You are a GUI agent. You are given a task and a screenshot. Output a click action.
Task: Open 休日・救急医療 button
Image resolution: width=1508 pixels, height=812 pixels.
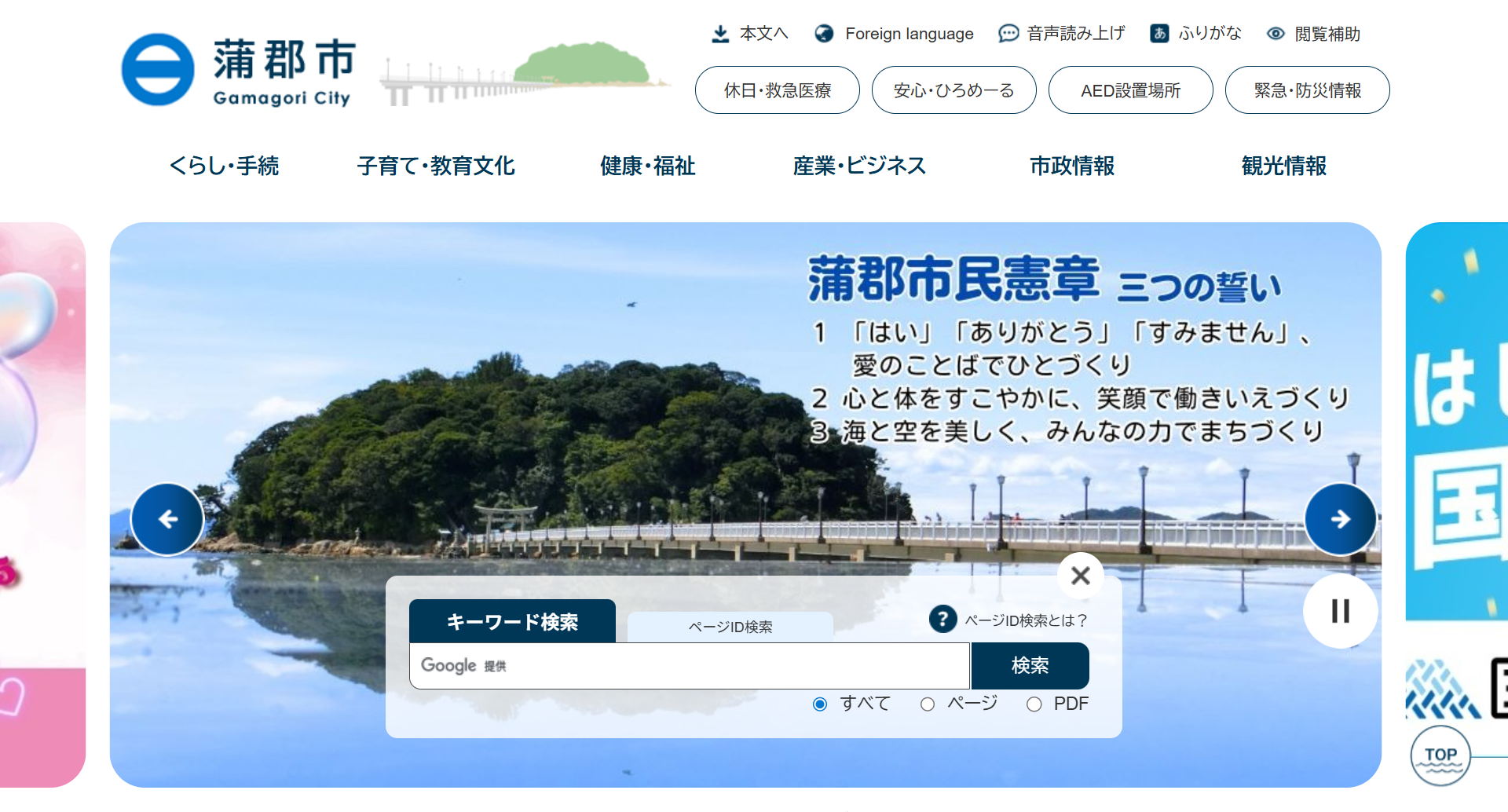click(778, 90)
